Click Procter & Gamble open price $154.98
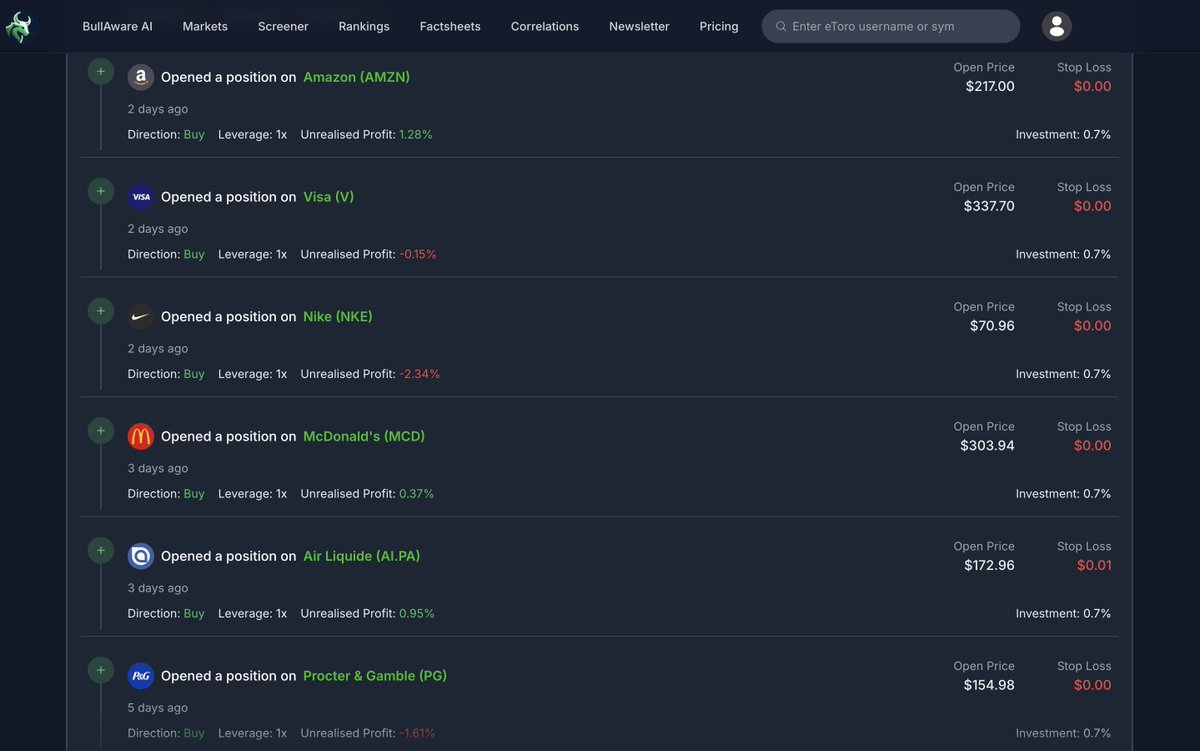1200x751 pixels. 989,685
